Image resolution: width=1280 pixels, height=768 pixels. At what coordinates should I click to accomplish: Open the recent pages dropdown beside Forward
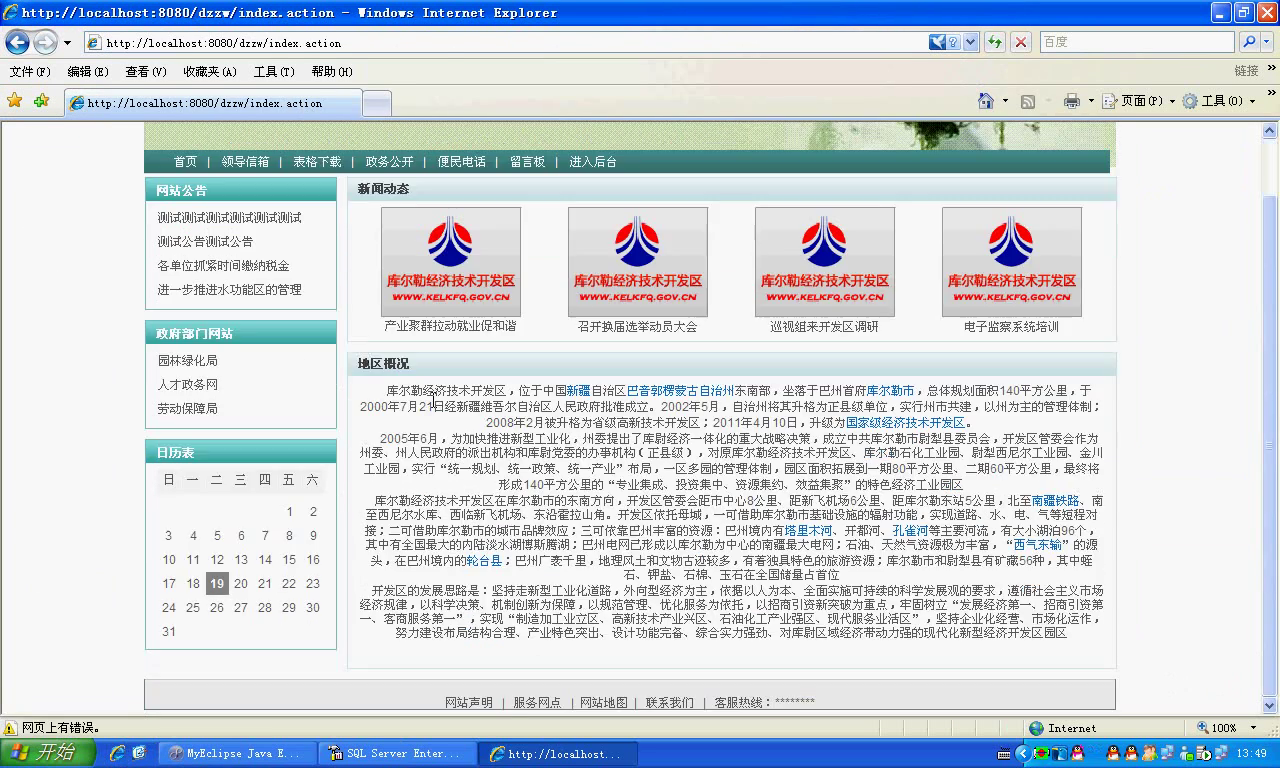(67, 43)
